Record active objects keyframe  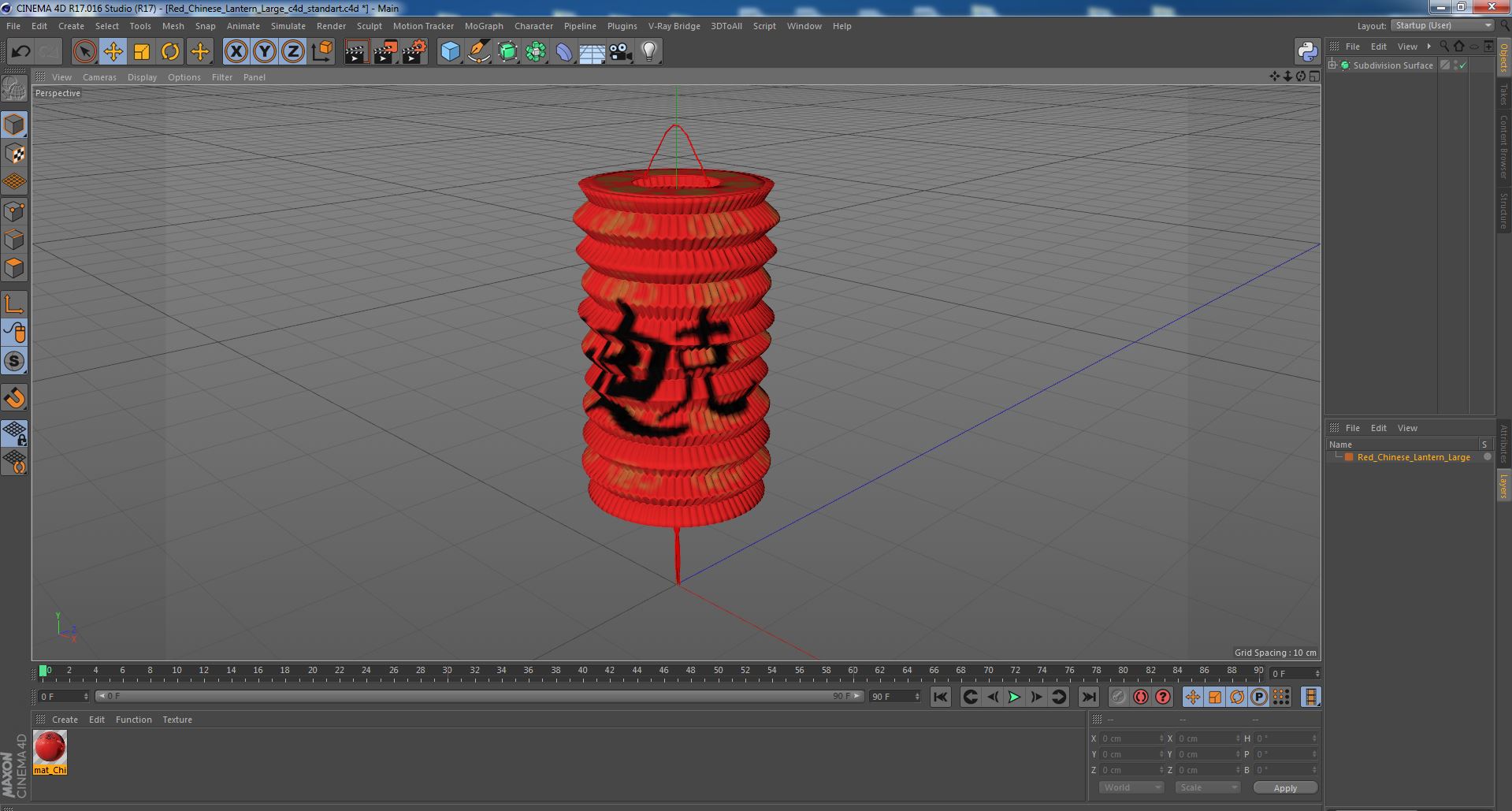coord(1118,697)
